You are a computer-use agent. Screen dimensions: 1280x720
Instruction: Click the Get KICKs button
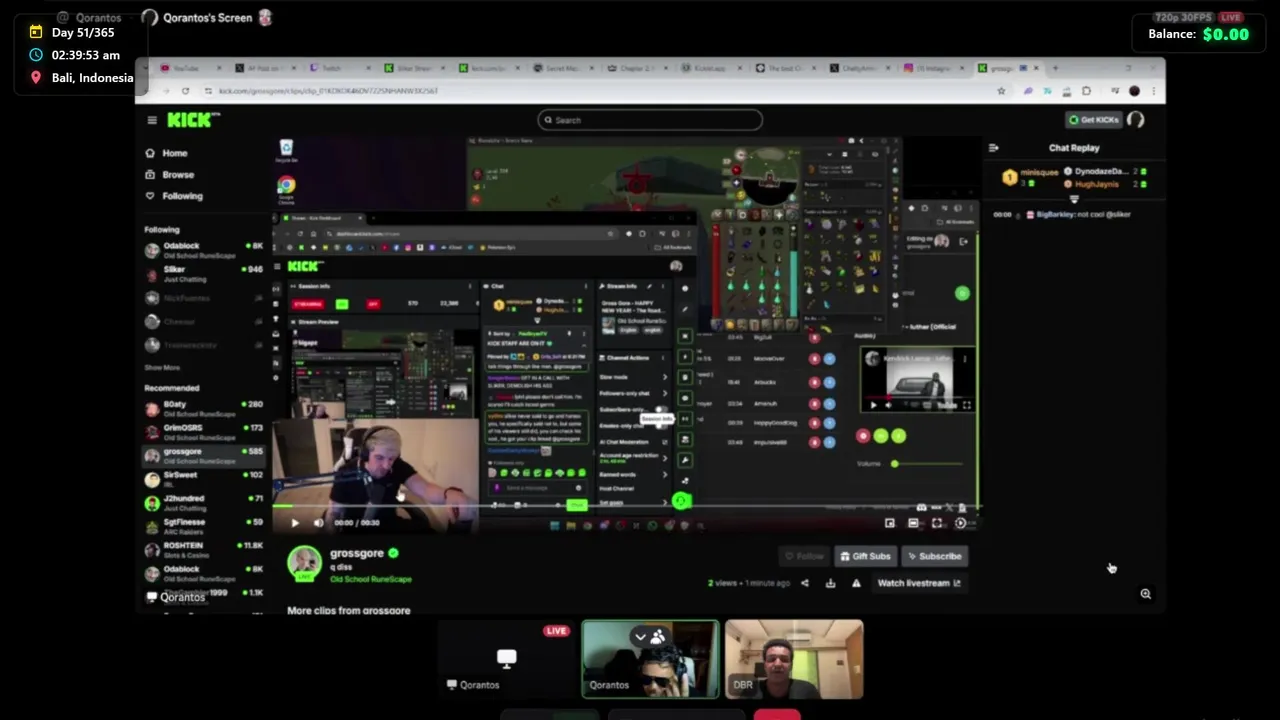[x=1093, y=120]
